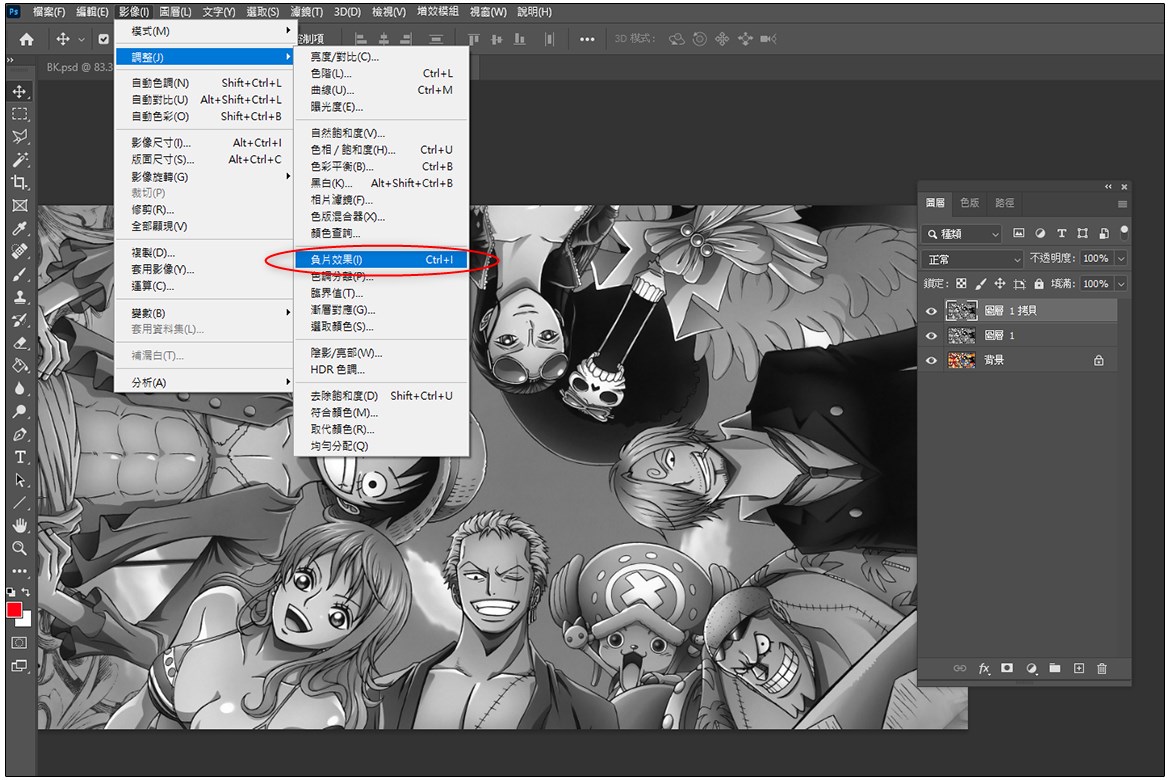Viewport: 1170px width, 780px height.
Task: Expand the 變數(B) submenu
Action: click(x=203, y=313)
